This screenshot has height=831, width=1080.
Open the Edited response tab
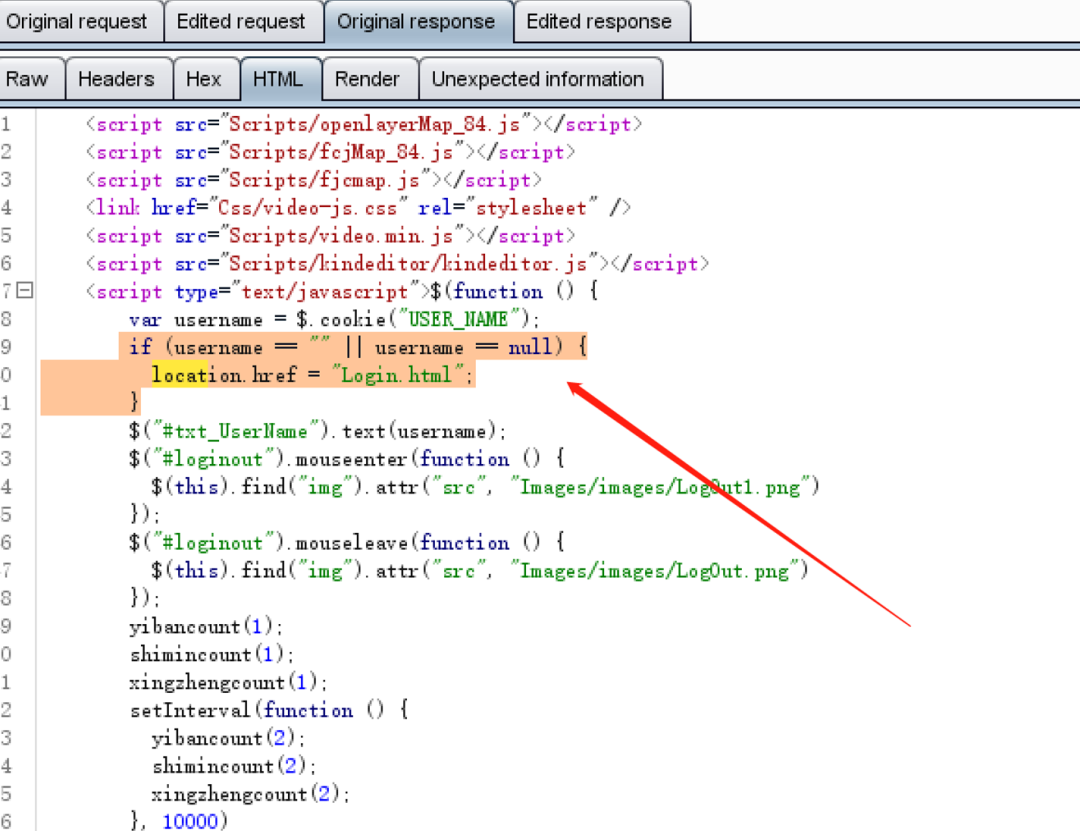point(599,21)
